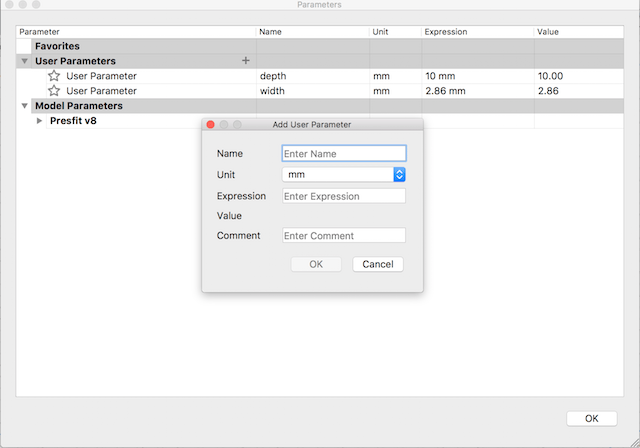Select the Favorites row
Screen dimensions: 640x448
[320, 46]
